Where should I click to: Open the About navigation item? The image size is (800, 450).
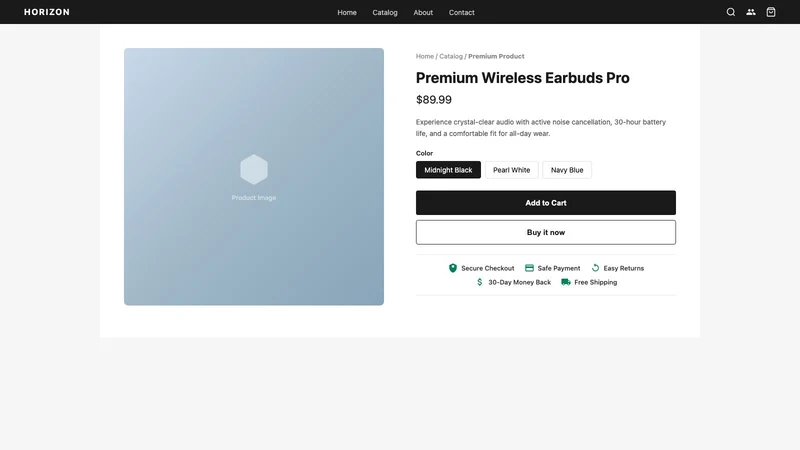click(x=423, y=12)
